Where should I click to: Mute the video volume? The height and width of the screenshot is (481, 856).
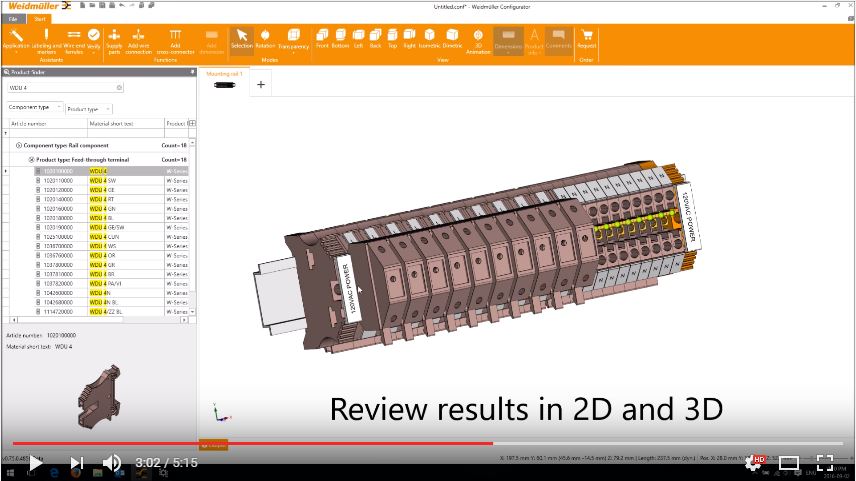click(x=111, y=463)
